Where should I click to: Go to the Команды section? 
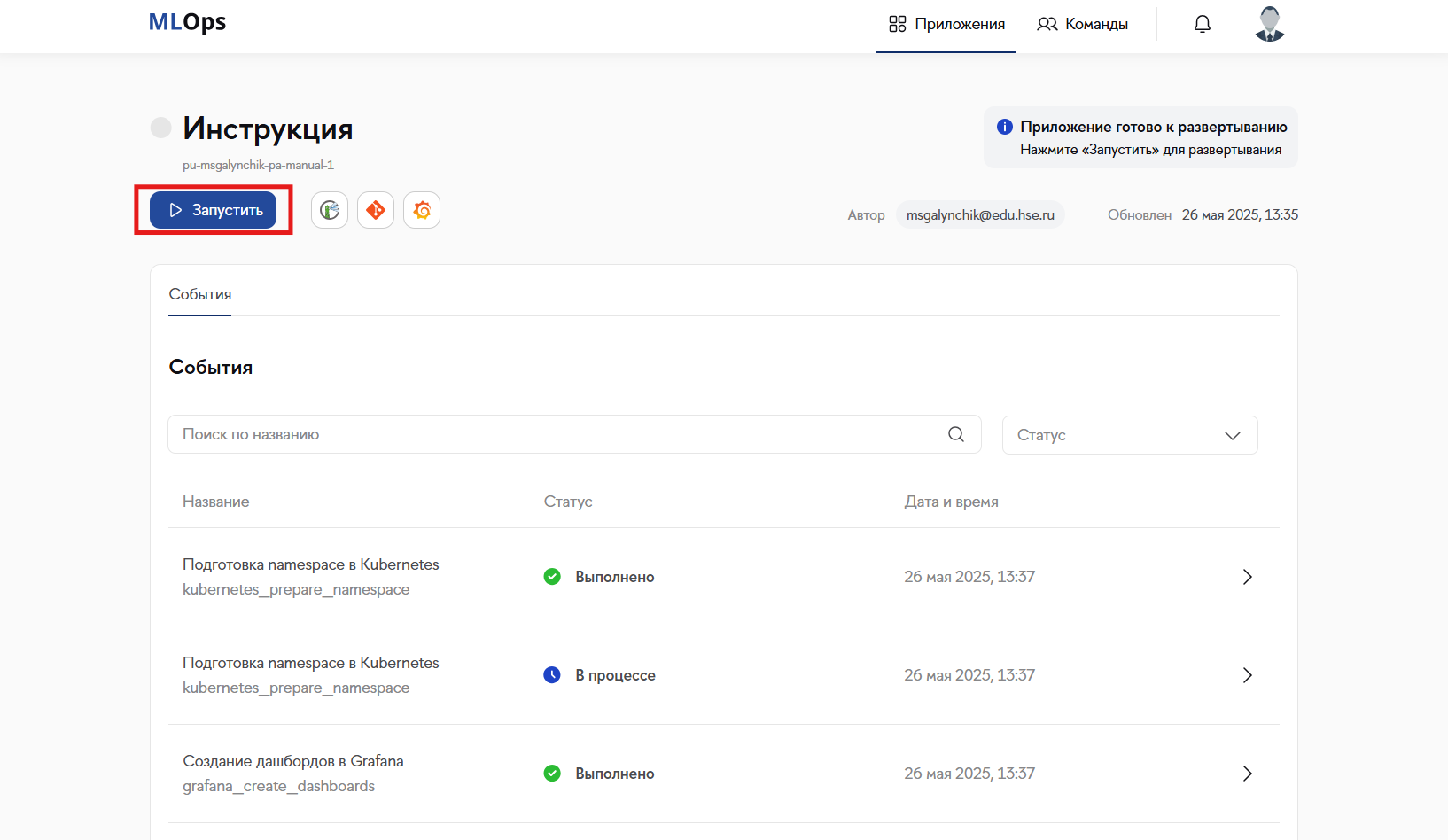tap(1083, 25)
